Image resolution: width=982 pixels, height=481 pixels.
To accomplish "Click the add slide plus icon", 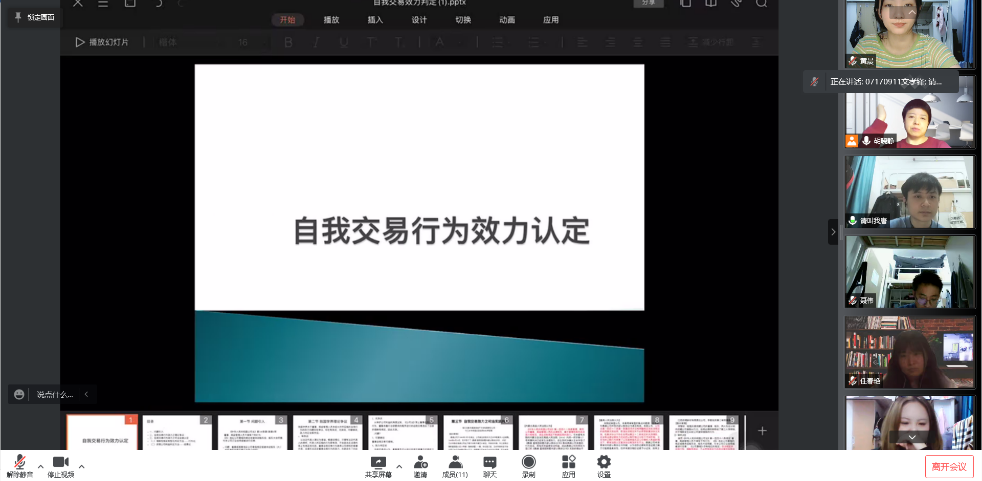I will point(762,431).
